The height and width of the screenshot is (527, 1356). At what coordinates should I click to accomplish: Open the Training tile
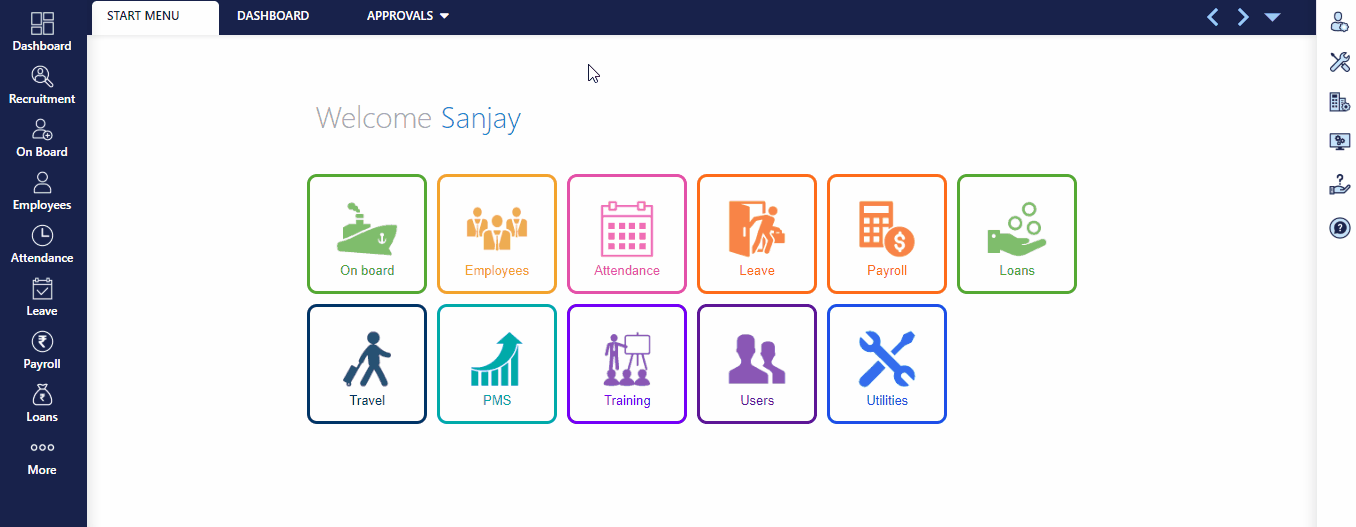(627, 364)
